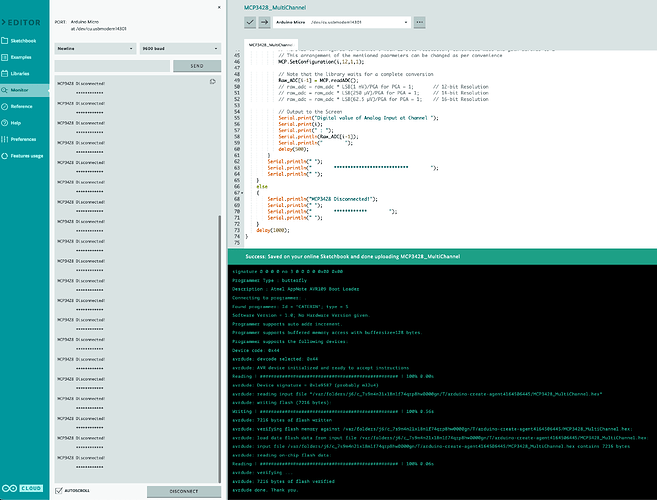This screenshot has width=657, height=500.
Task: Click the 'Output to the Screen' comment line
Action: tap(310, 112)
